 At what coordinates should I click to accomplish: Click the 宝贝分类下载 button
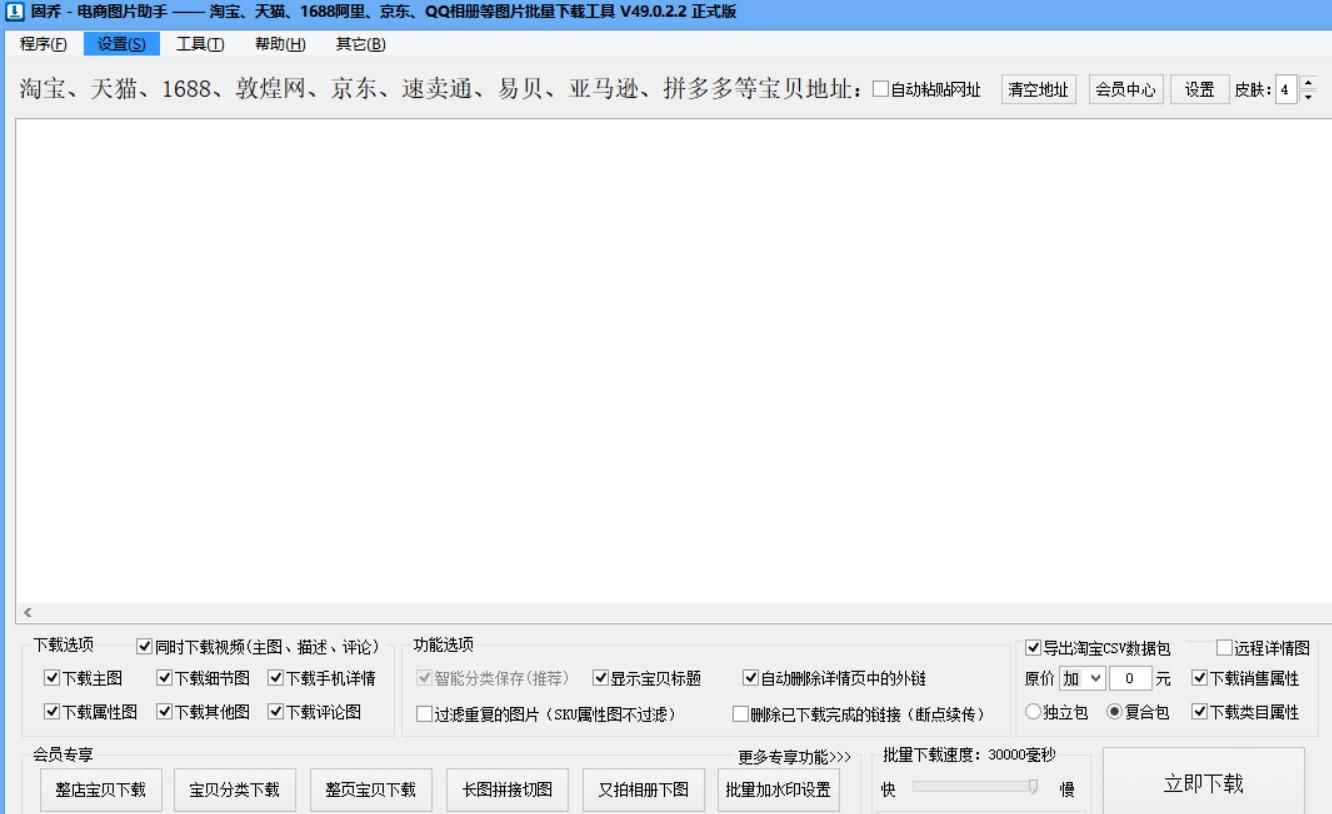point(235,790)
